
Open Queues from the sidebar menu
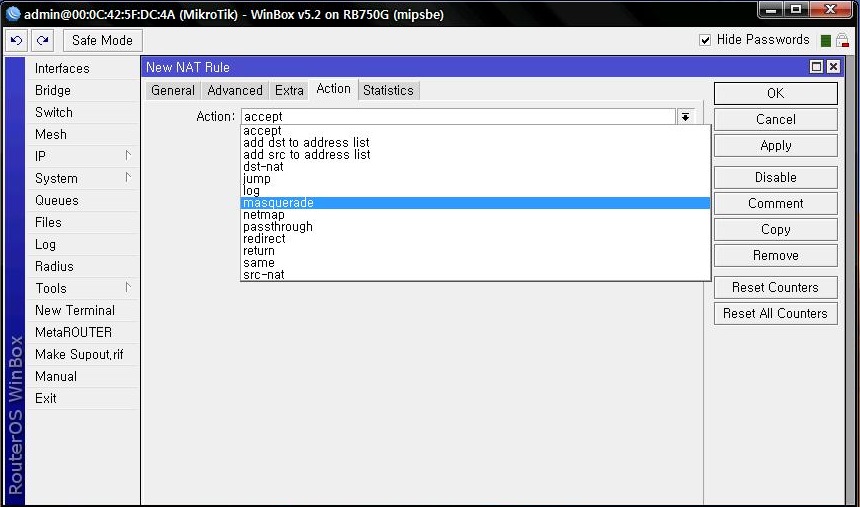pyautogui.click(x=83, y=200)
